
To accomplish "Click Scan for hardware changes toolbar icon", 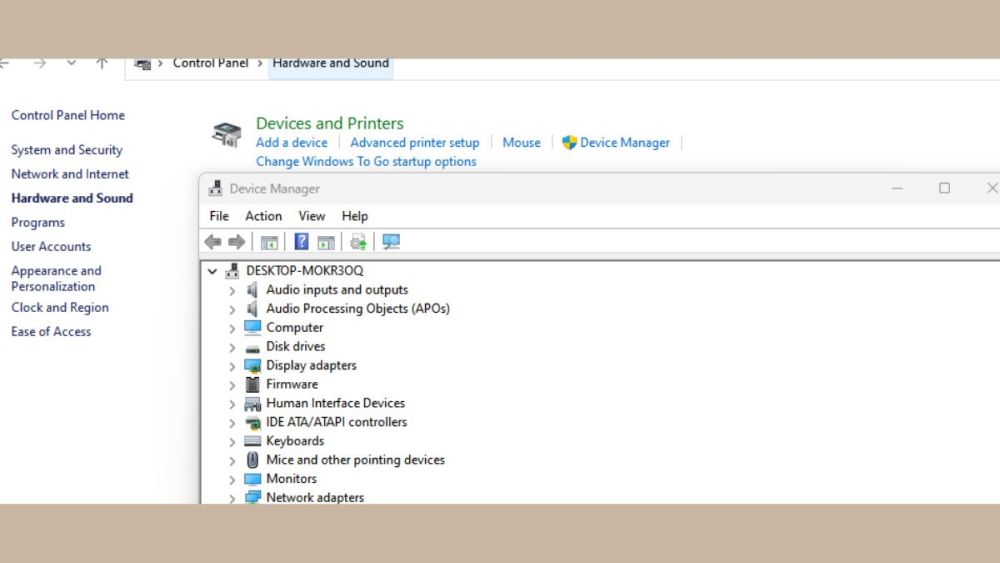I will (391, 242).
